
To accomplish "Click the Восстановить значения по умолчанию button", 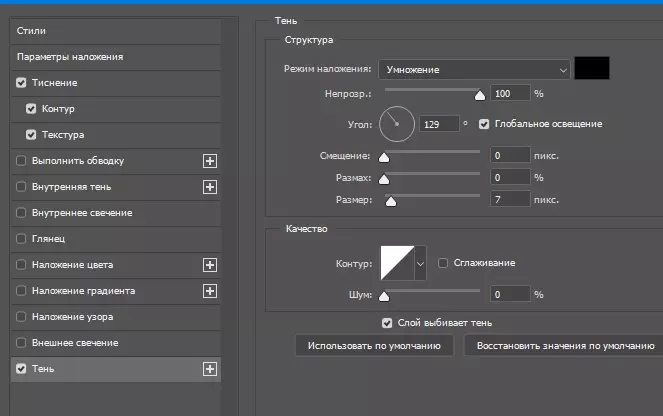I will point(559,345).
